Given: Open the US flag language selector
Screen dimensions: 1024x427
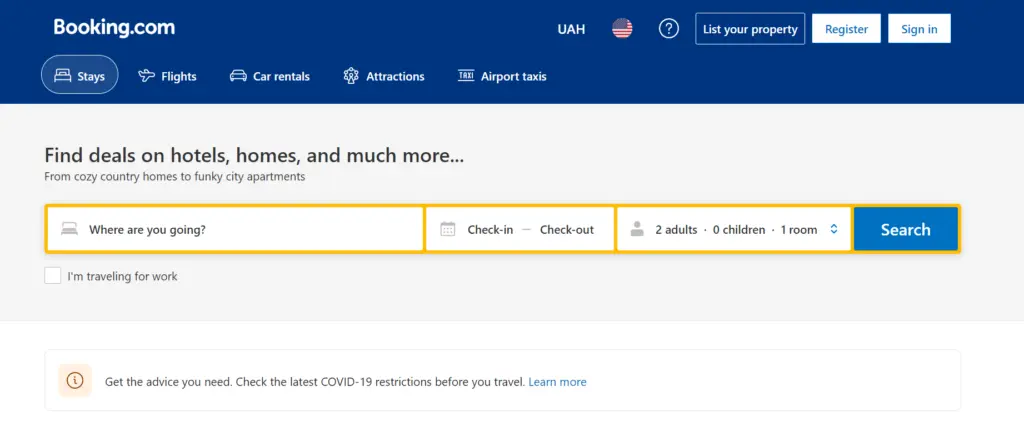Looking at the screenshot, I should (x=622, y=29).
